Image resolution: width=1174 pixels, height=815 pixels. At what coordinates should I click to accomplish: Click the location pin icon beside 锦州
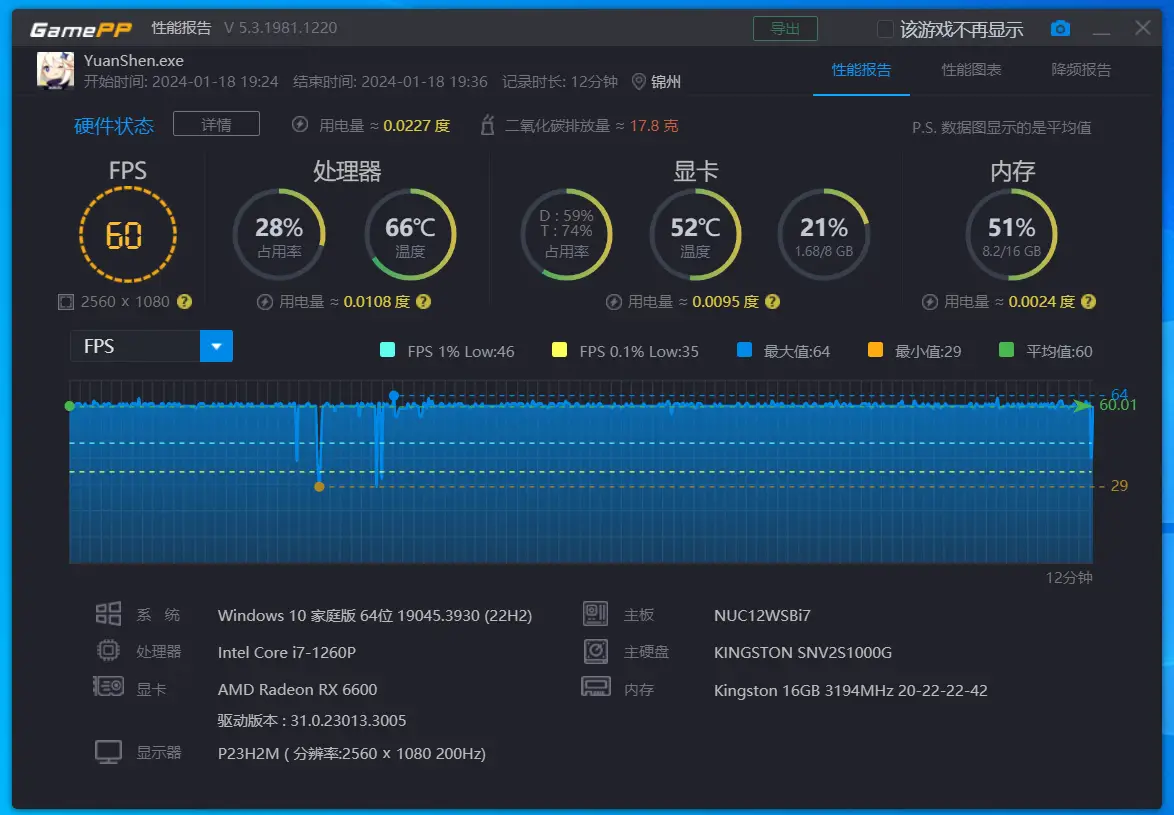click(x=639, y=82)
